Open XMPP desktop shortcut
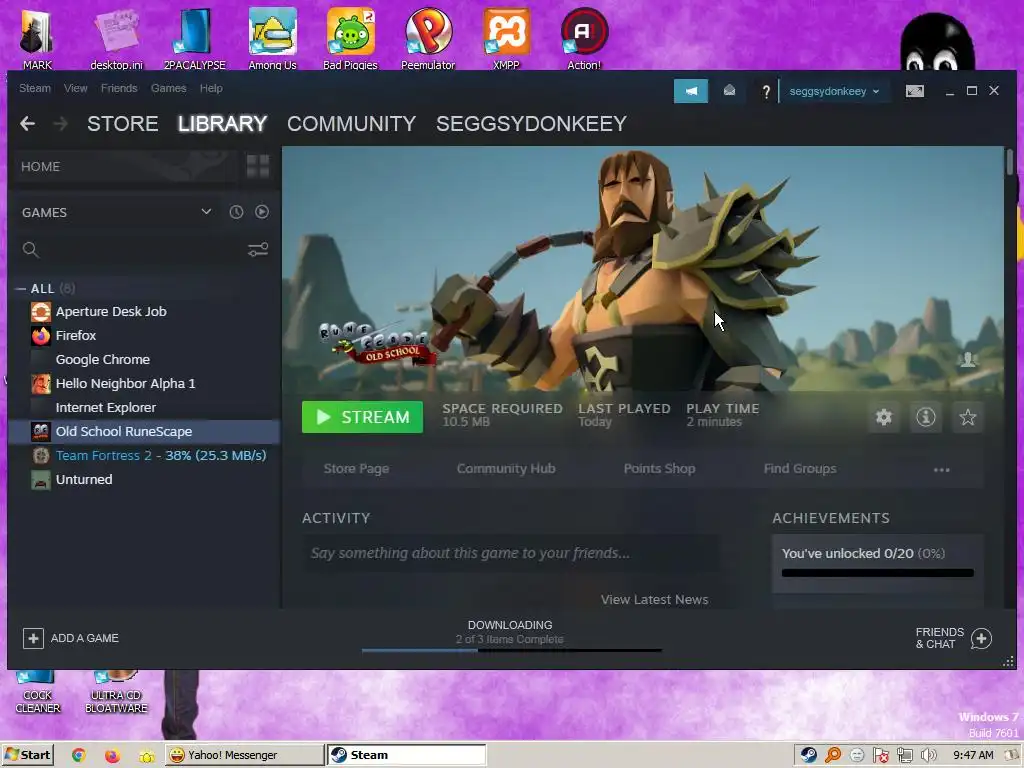1024x768 pixels. [506, 38]
